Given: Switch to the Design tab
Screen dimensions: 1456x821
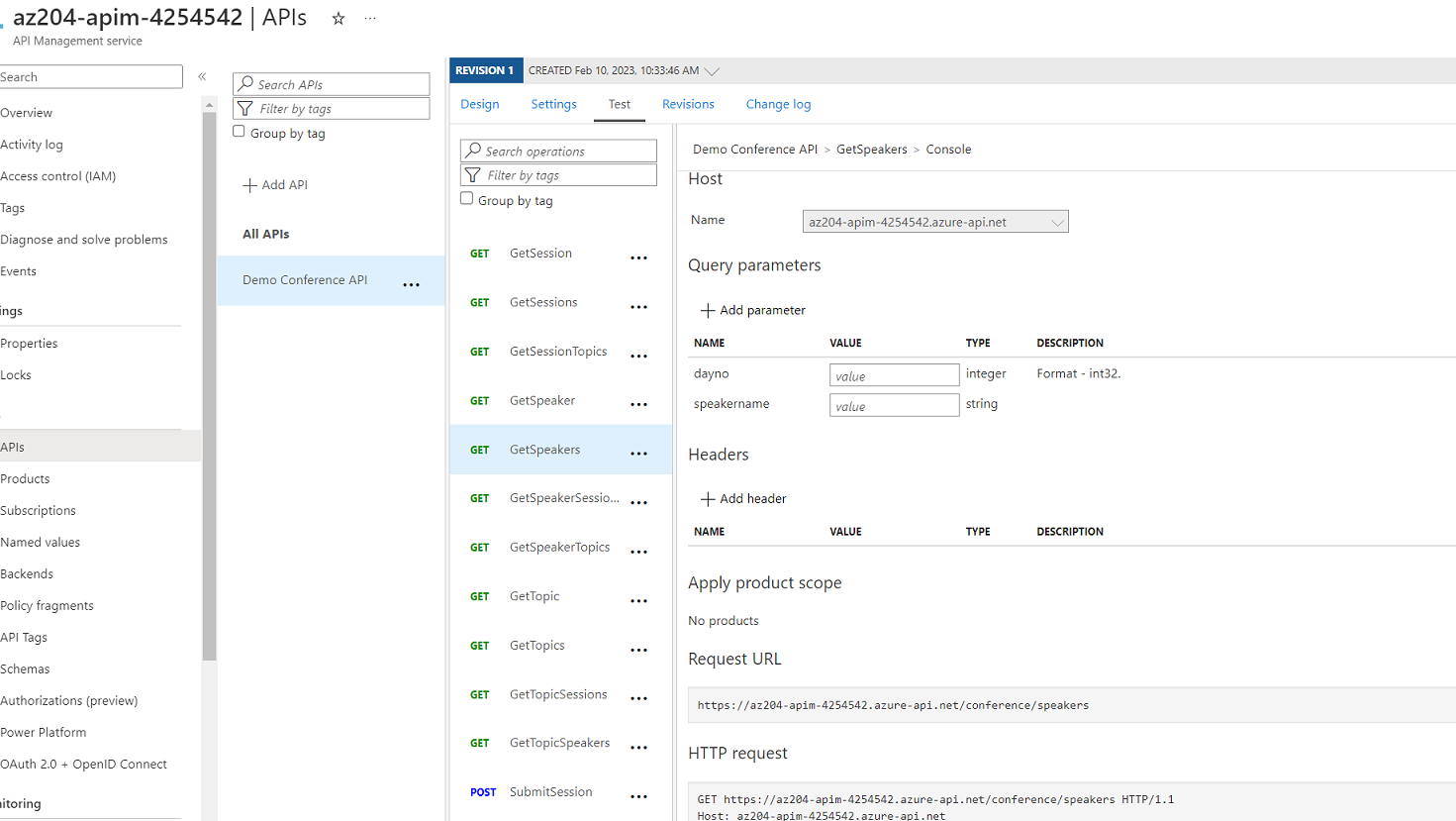Looking at the screenshot, I should 480,104.
